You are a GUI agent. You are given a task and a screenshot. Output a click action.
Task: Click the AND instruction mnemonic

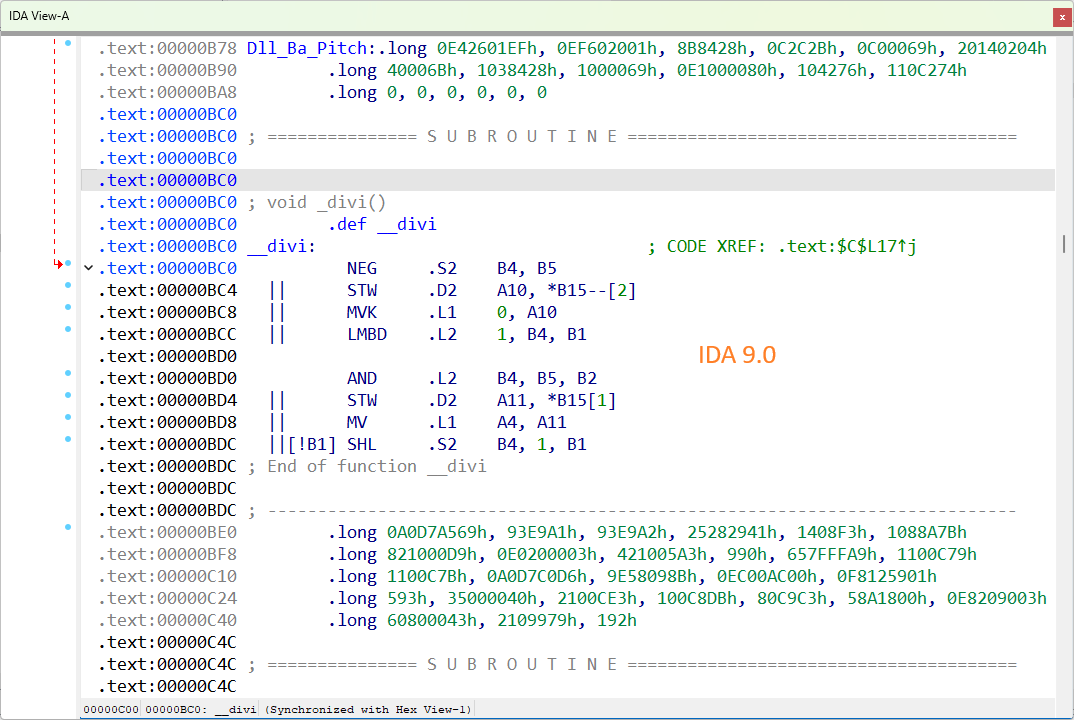tap(362, 378)
